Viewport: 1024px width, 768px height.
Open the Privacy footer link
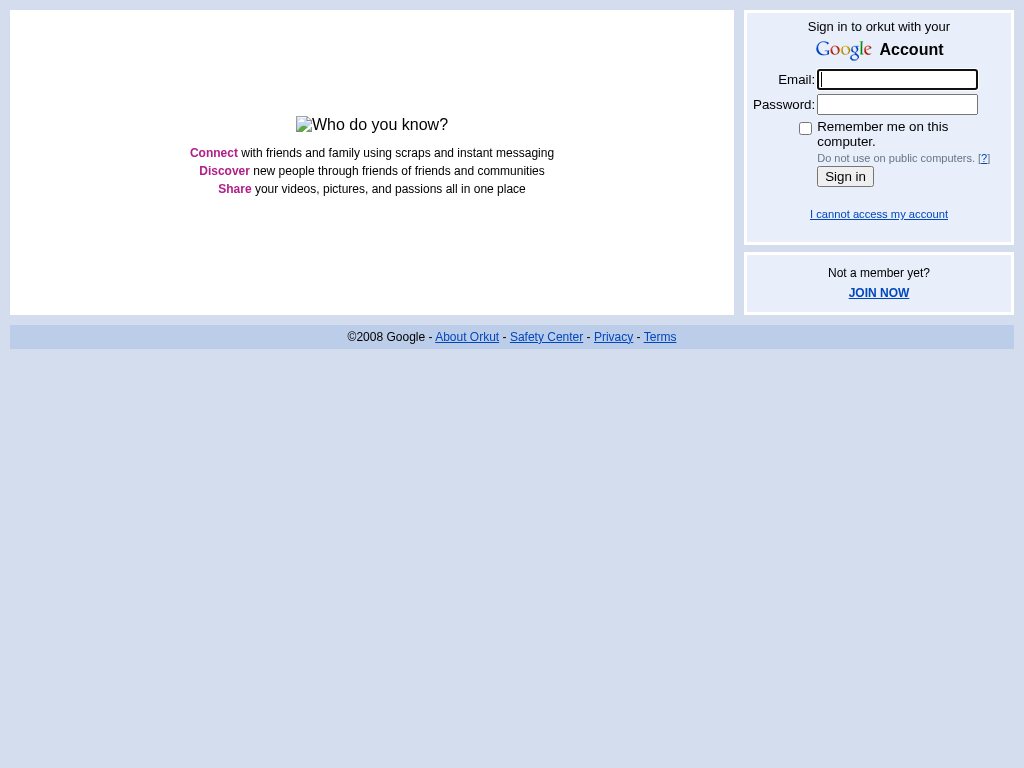coord(613,337)
